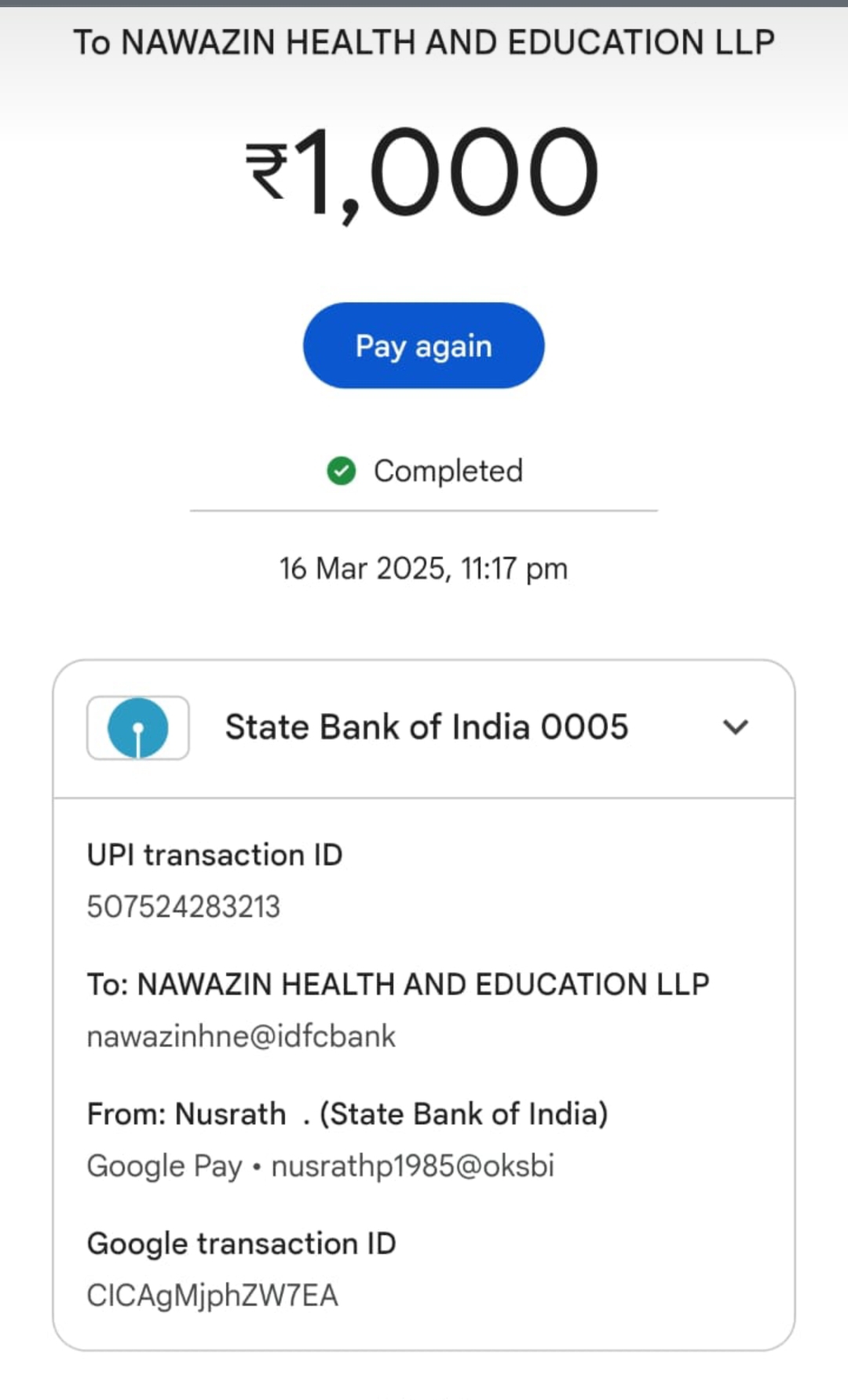Expand the State Bank of India chevron

pyautogui.click(x=735, y=727)
